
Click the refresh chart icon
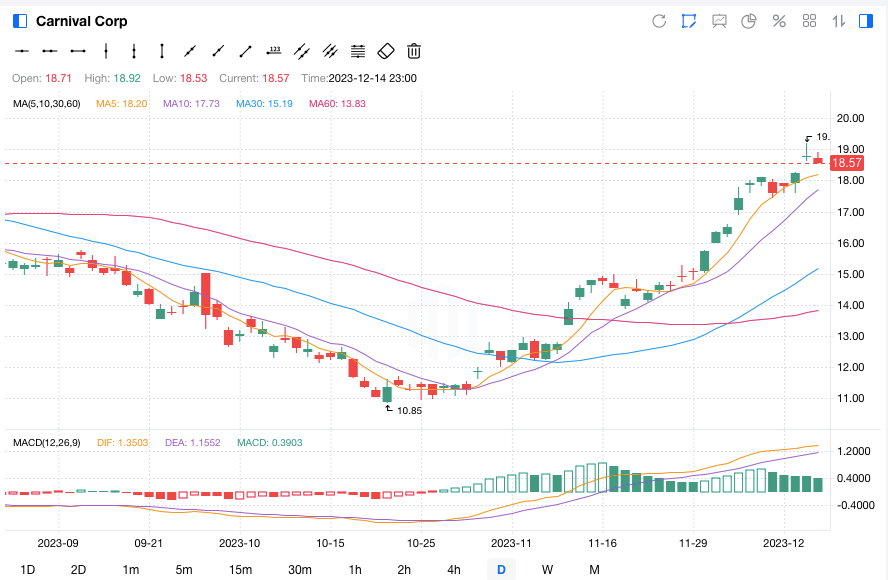pos(659,21)
